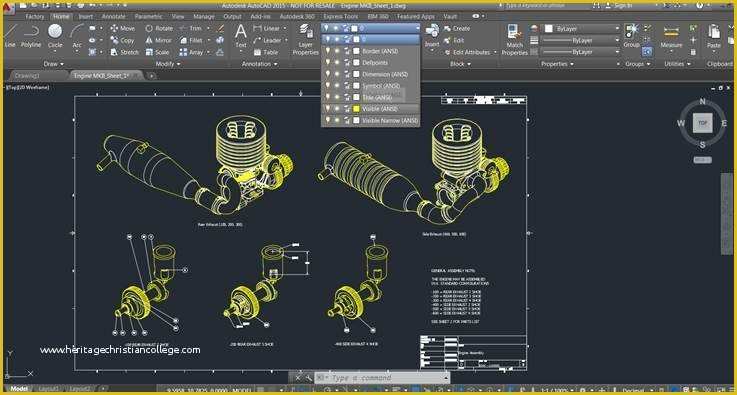This screenshot has width=737, height=395.
Task: Open the Annotate ribbon tab
Action: [113, 16]
